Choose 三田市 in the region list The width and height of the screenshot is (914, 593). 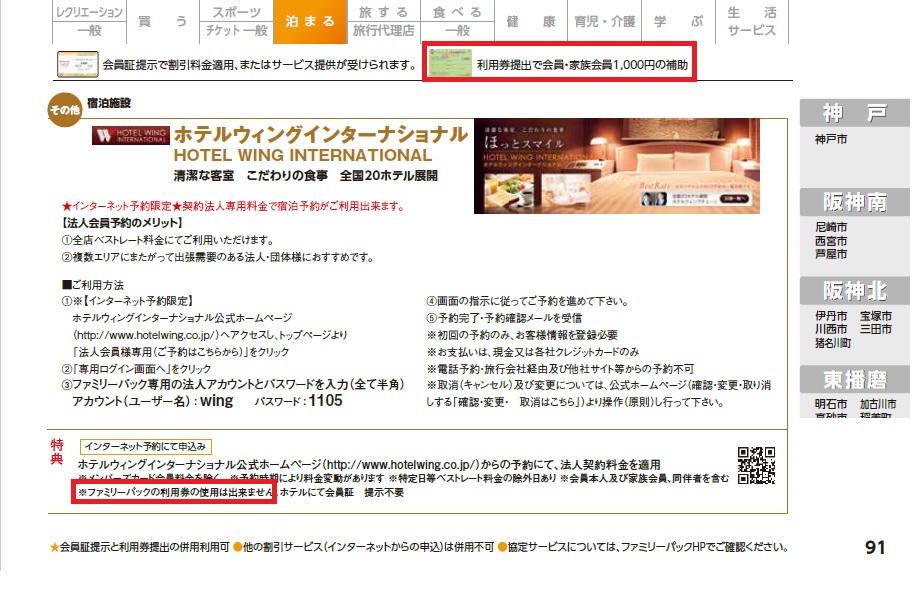pos(876,329)
